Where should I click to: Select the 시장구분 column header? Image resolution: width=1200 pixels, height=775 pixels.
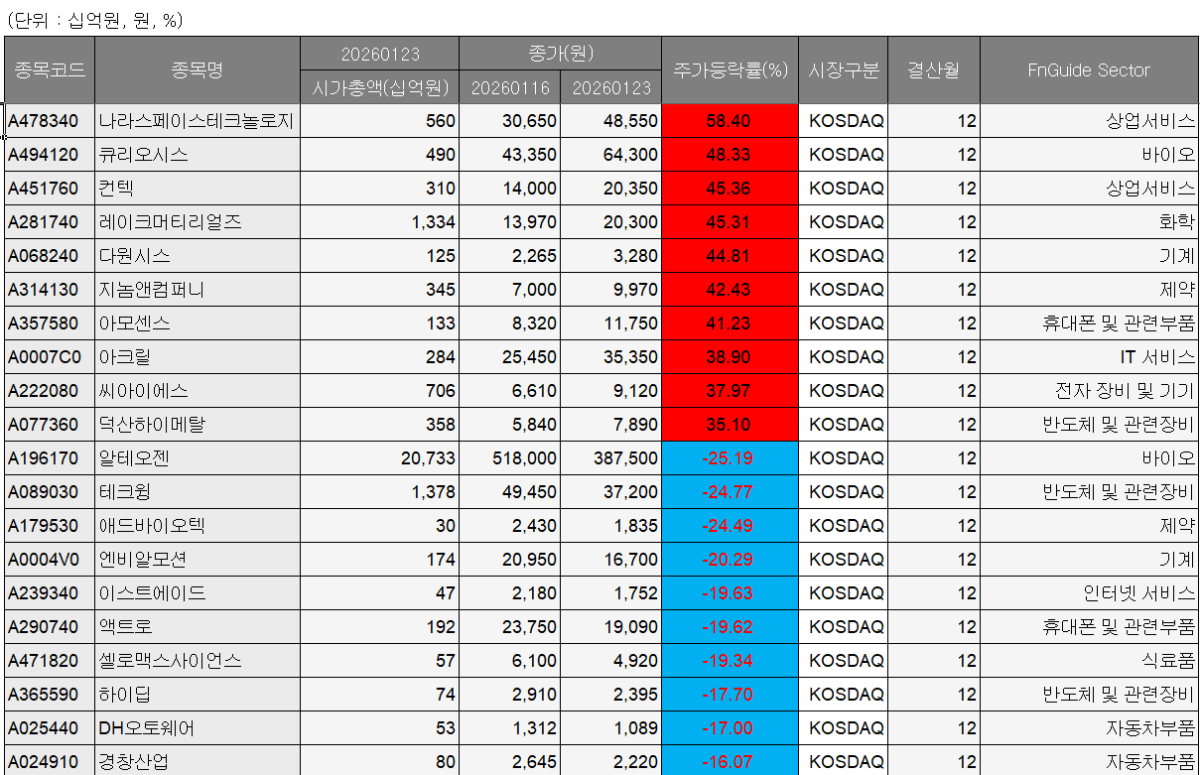pyautogui.click(x=844, y=70)
